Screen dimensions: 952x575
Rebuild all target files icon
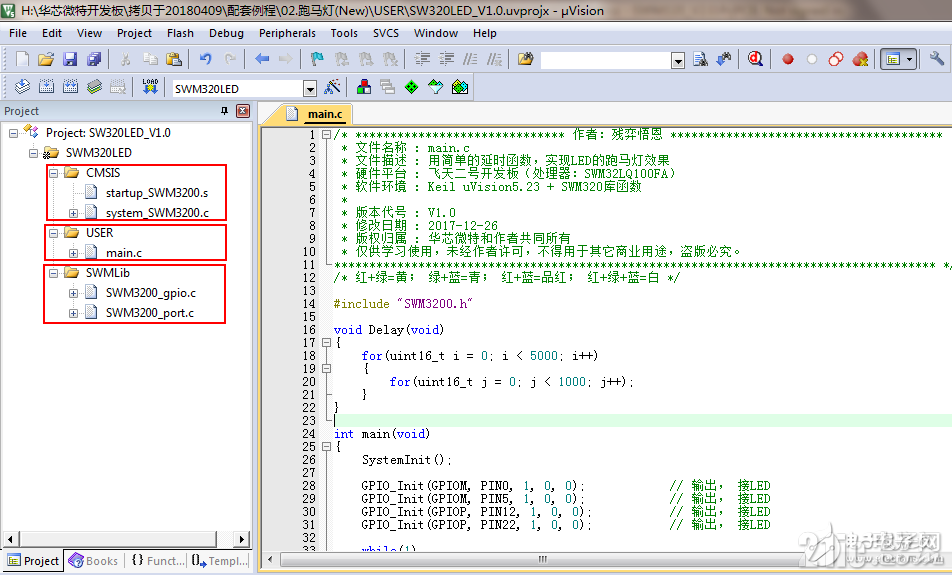point(70,87)
